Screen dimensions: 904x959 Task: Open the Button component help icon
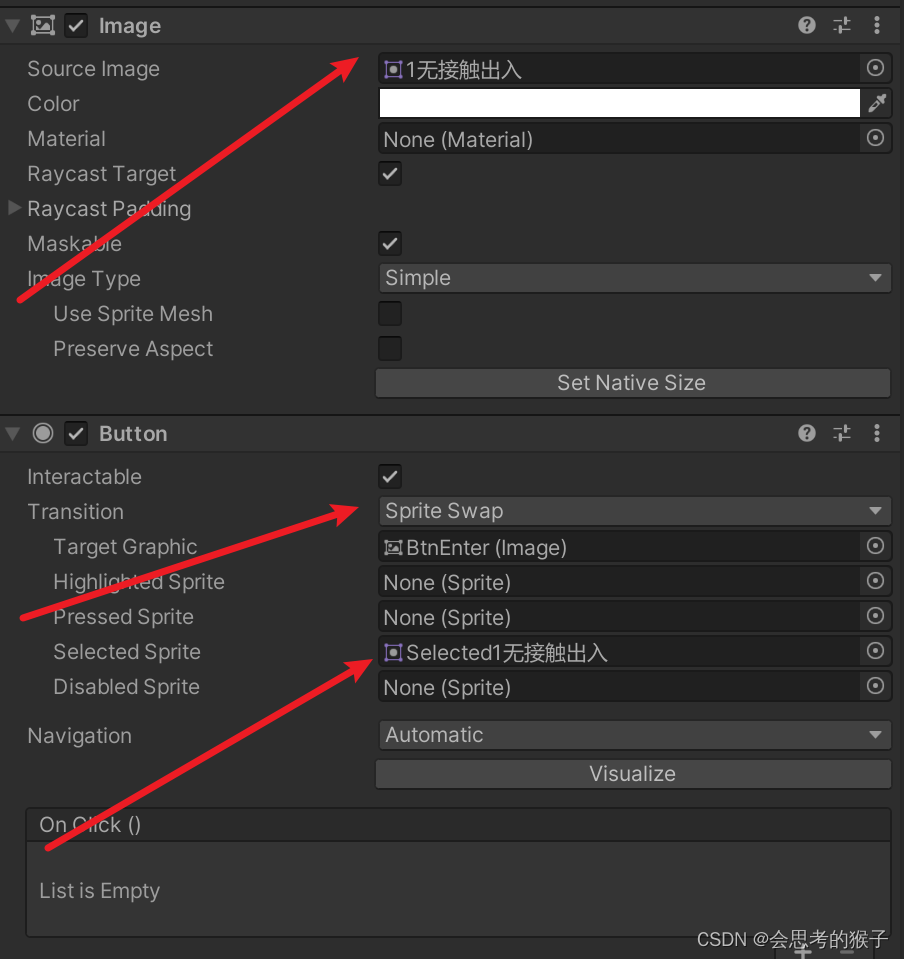point(806,433)
